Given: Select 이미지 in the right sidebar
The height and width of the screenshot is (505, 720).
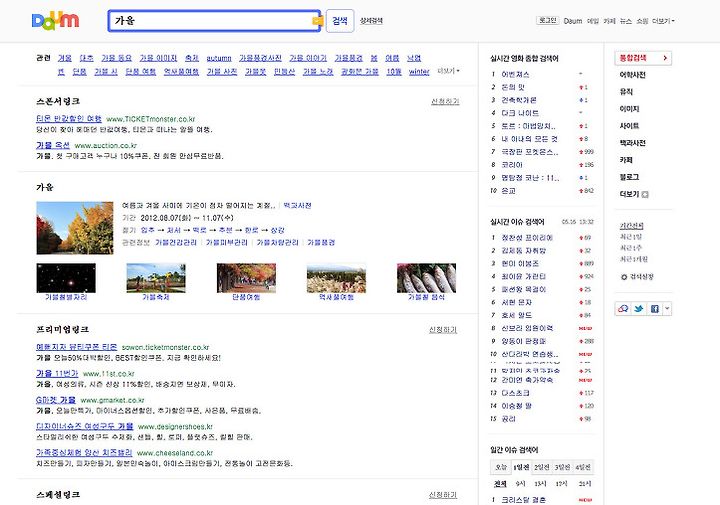Looking at the screenshot, I should (x=629, y=109).
